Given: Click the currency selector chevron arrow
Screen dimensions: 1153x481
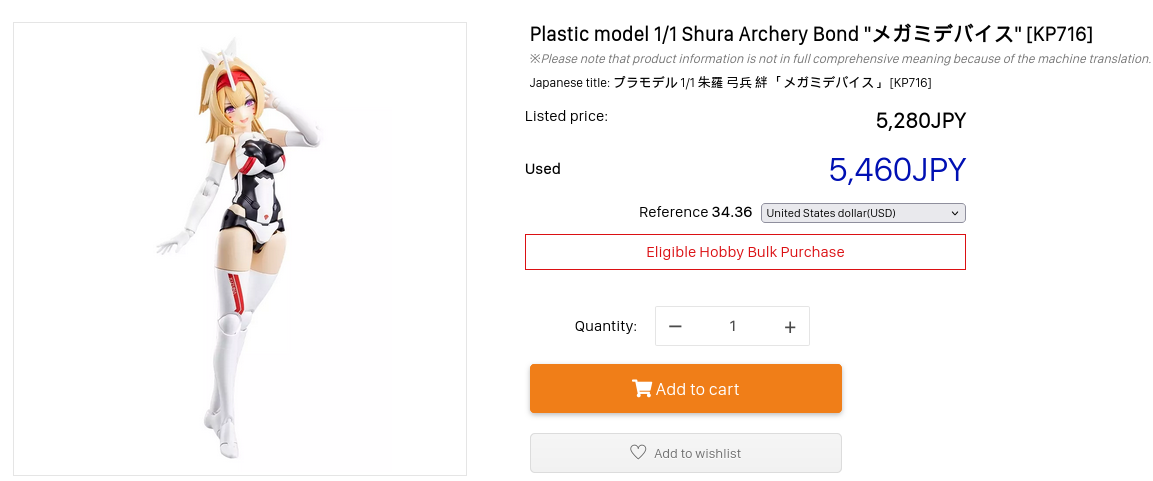Looking at the screenshot, I should point(956,213).
